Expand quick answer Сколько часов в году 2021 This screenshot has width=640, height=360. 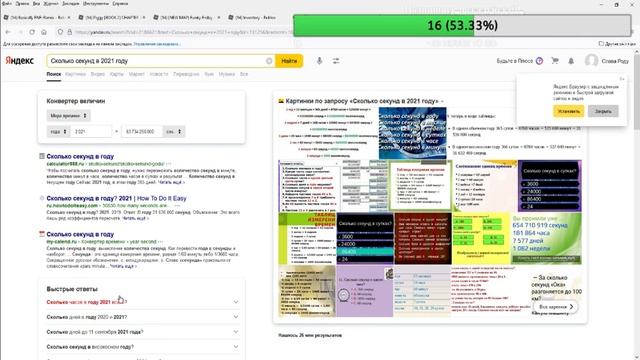[142, 302]
